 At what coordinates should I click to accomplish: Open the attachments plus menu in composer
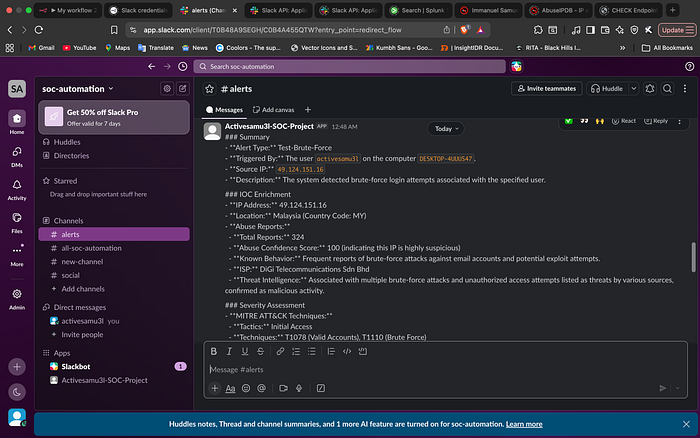tap(215, 388)
